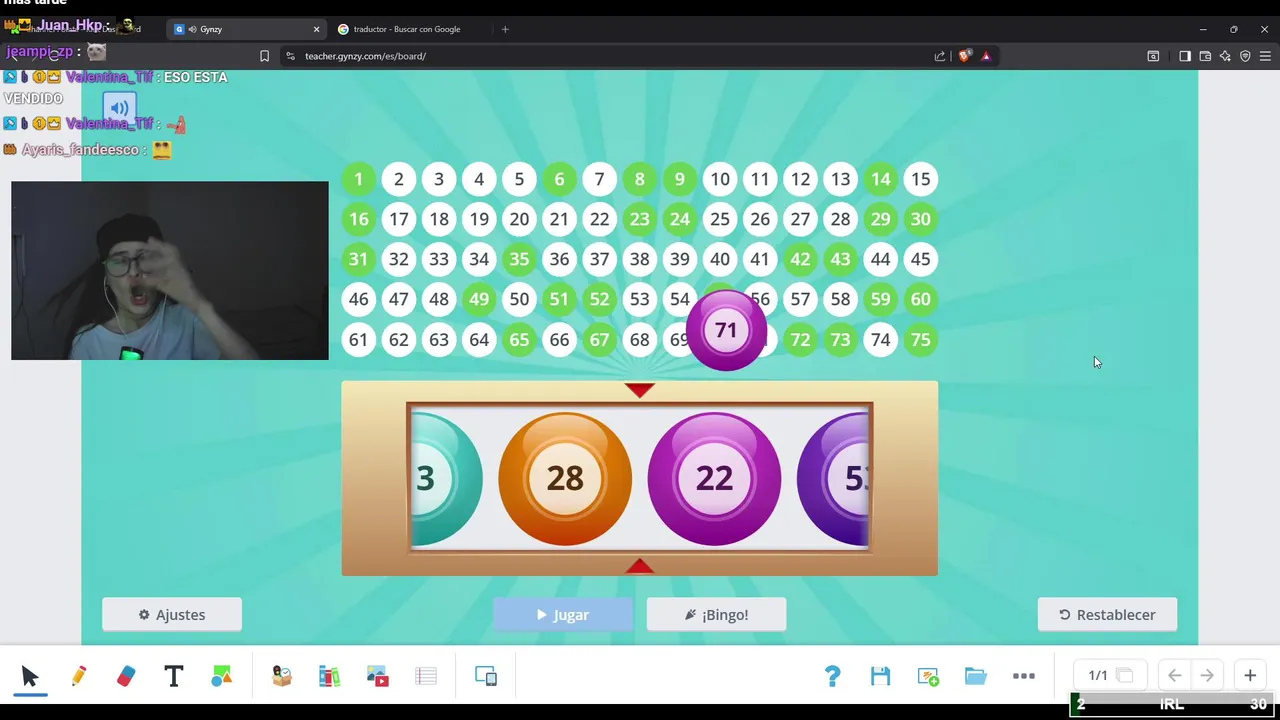Select the text T tool

[174, 677]
